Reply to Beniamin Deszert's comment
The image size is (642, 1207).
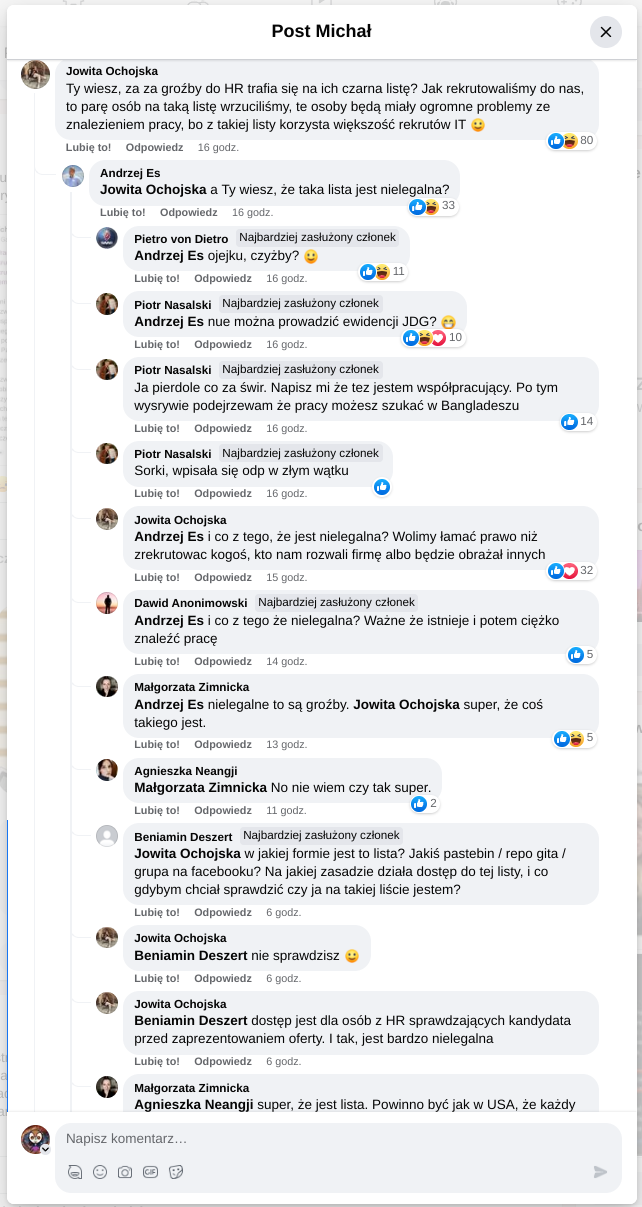(223, 912)
